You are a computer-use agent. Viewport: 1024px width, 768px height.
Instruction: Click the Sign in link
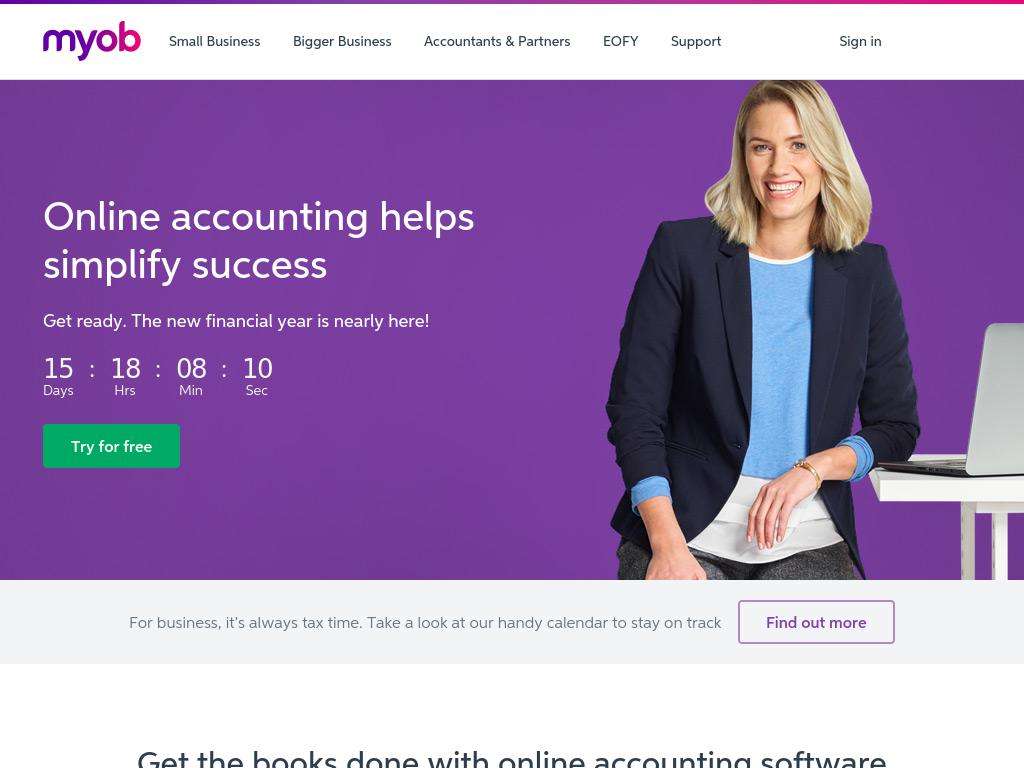pos(860,41)
